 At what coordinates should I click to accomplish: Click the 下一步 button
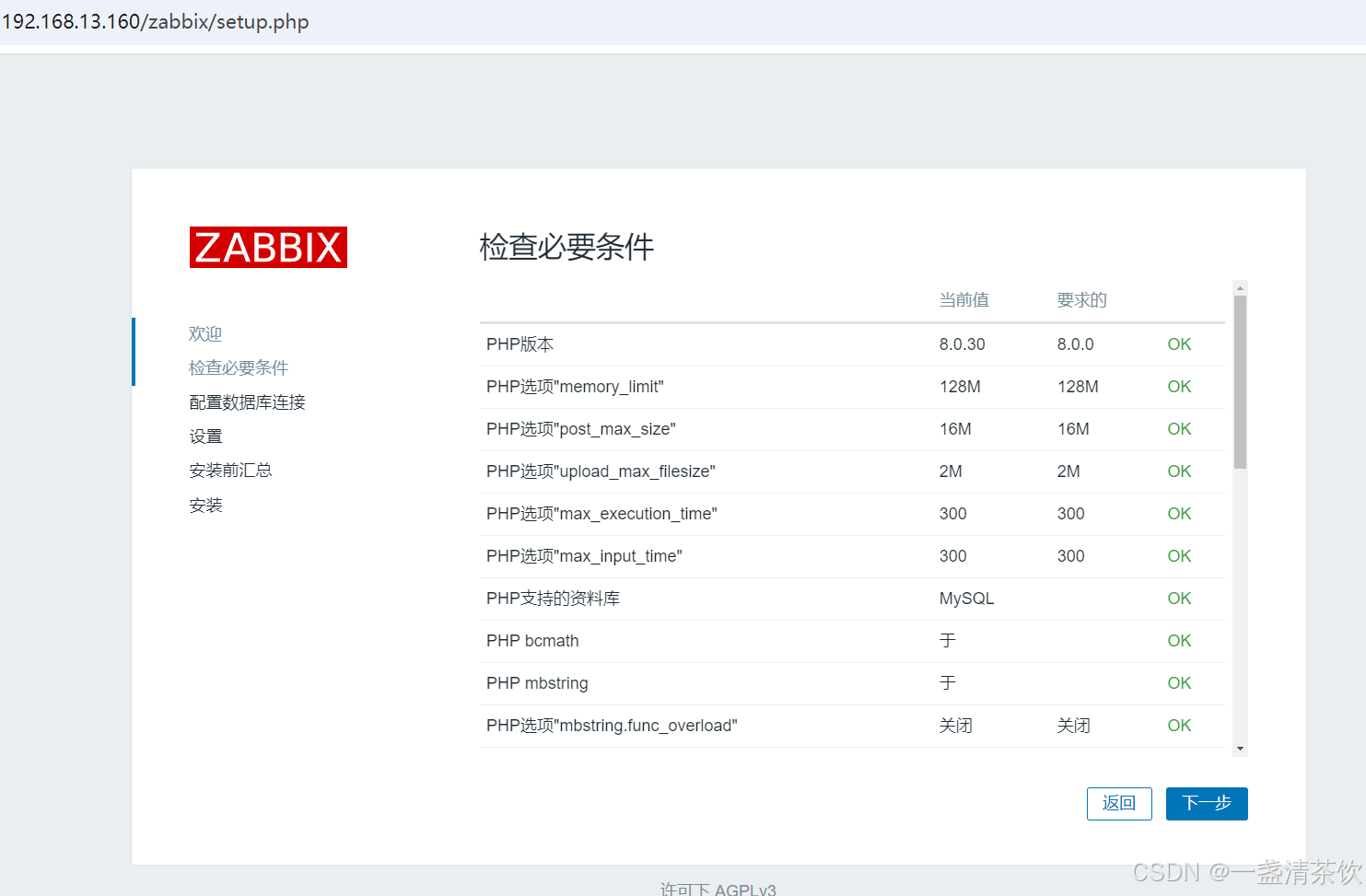(1207, 803)
